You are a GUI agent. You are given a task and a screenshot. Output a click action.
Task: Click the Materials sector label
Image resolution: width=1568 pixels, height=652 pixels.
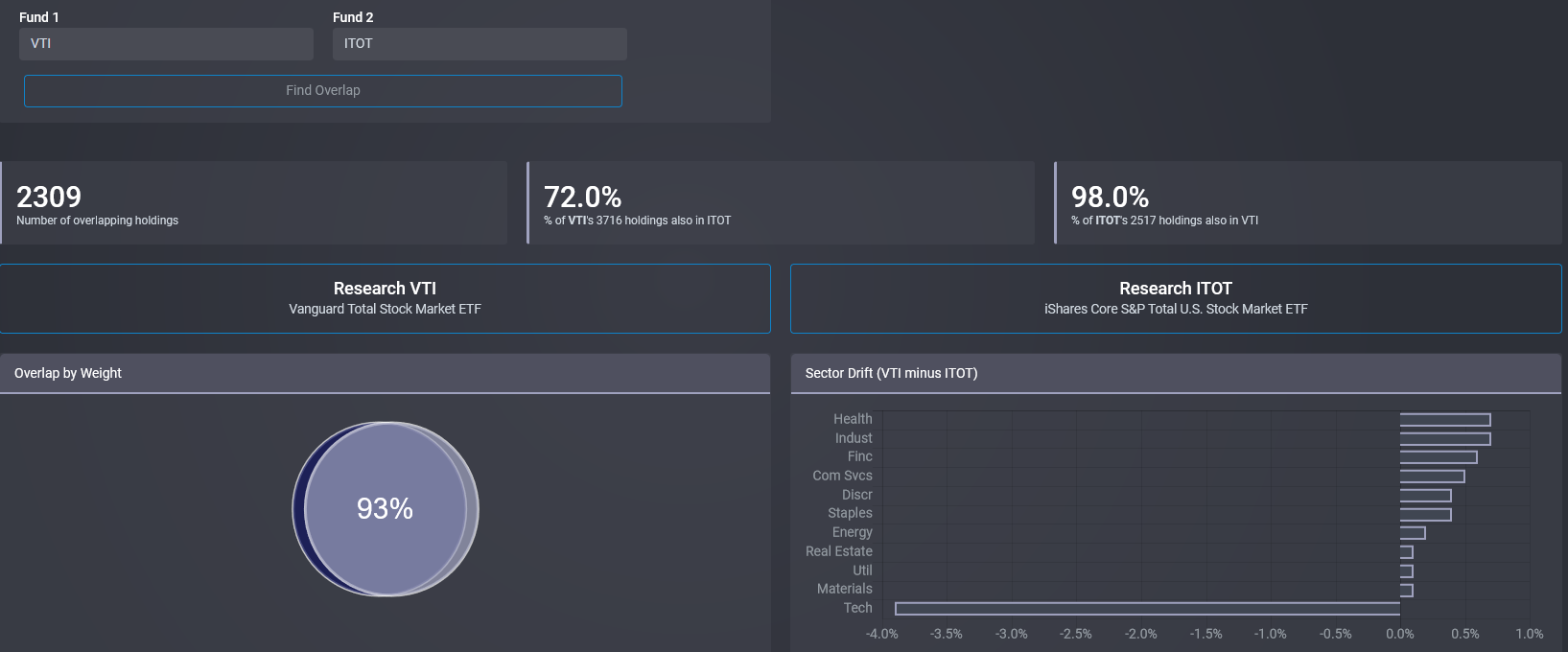[845, 589]
